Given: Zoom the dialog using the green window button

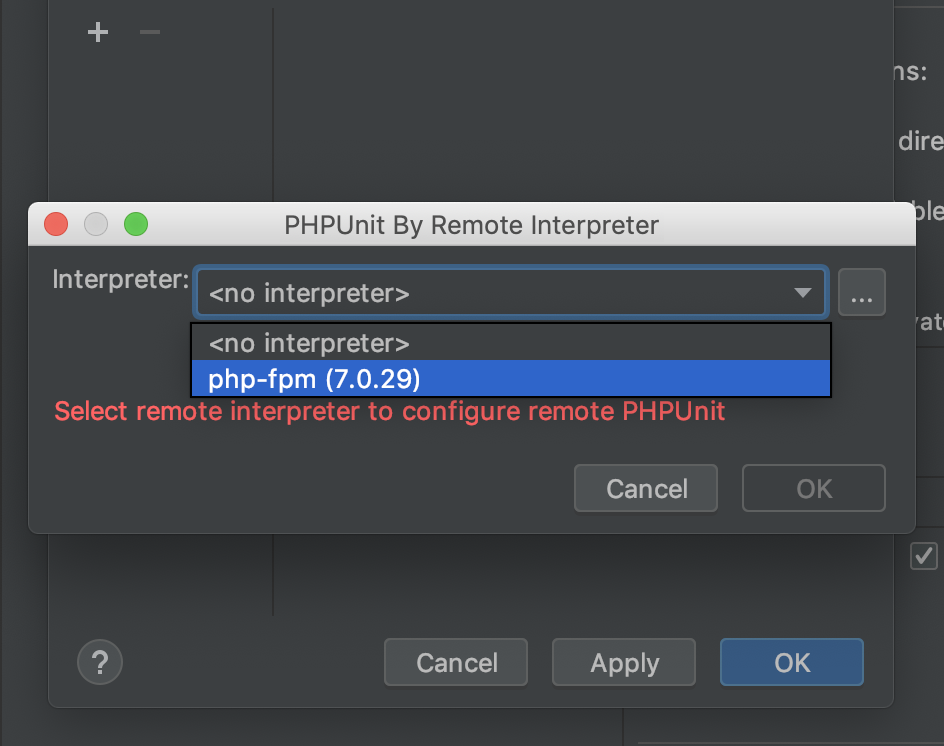Looking at the screenshot, I should pos(135,225).
